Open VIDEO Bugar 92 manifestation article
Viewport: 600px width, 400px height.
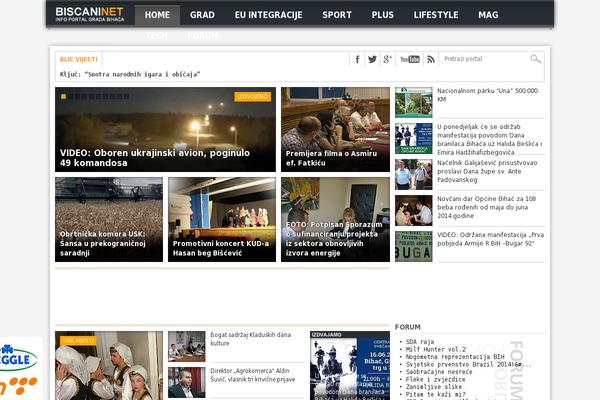click(491, 239)
